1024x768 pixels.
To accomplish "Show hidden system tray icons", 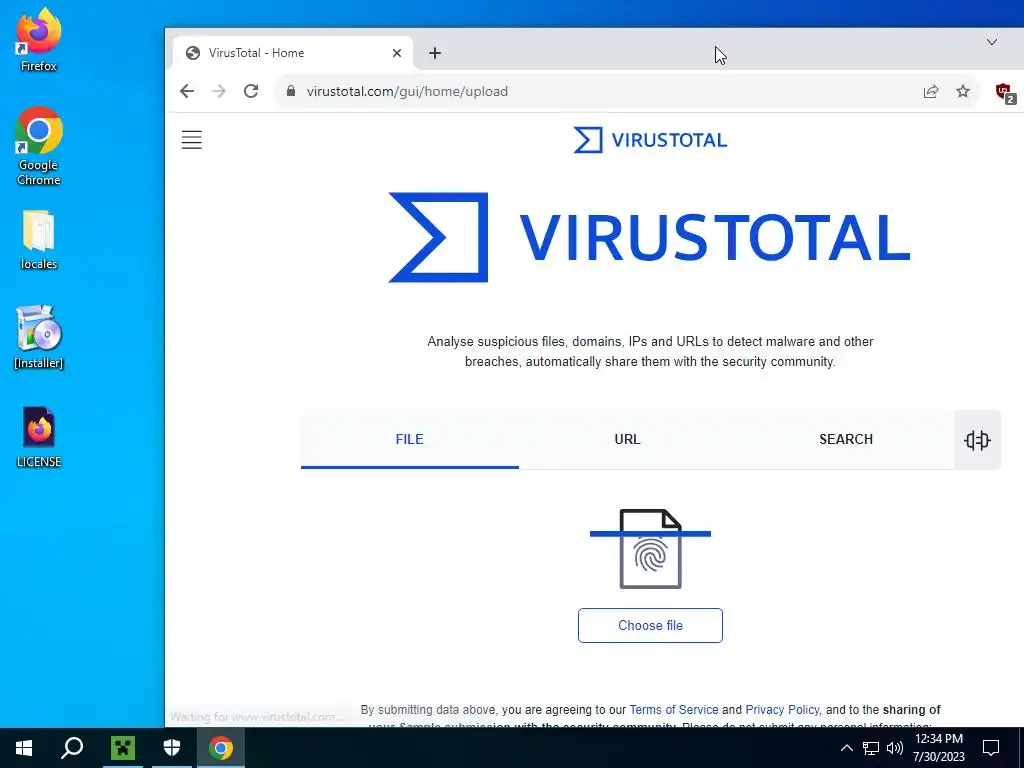I will (x=846, y=748).
